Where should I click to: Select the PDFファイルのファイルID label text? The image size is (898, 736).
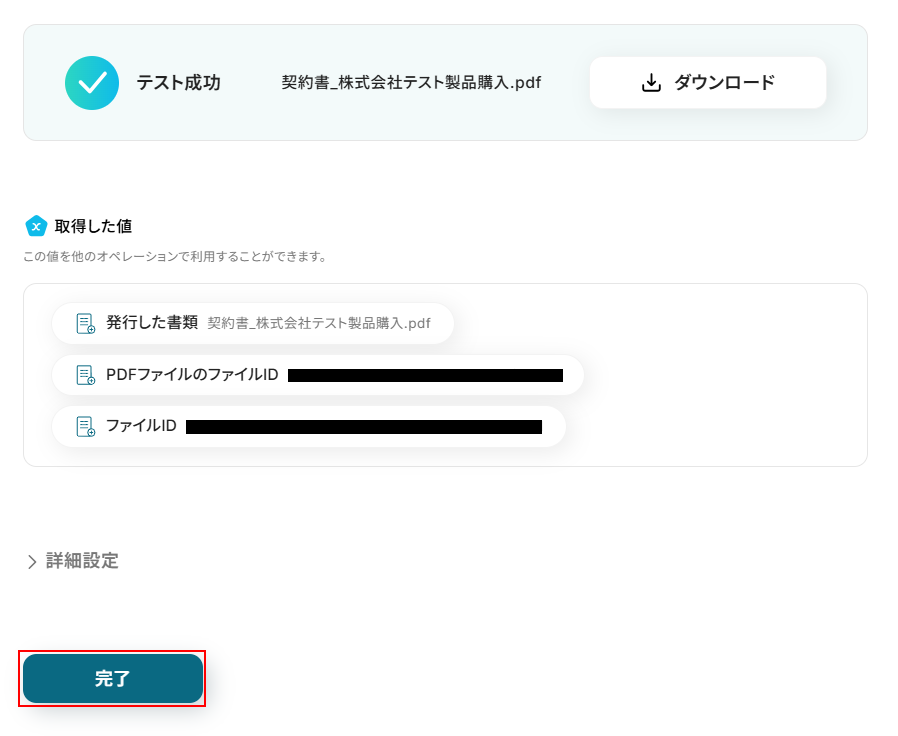click(x=192, y=375)
